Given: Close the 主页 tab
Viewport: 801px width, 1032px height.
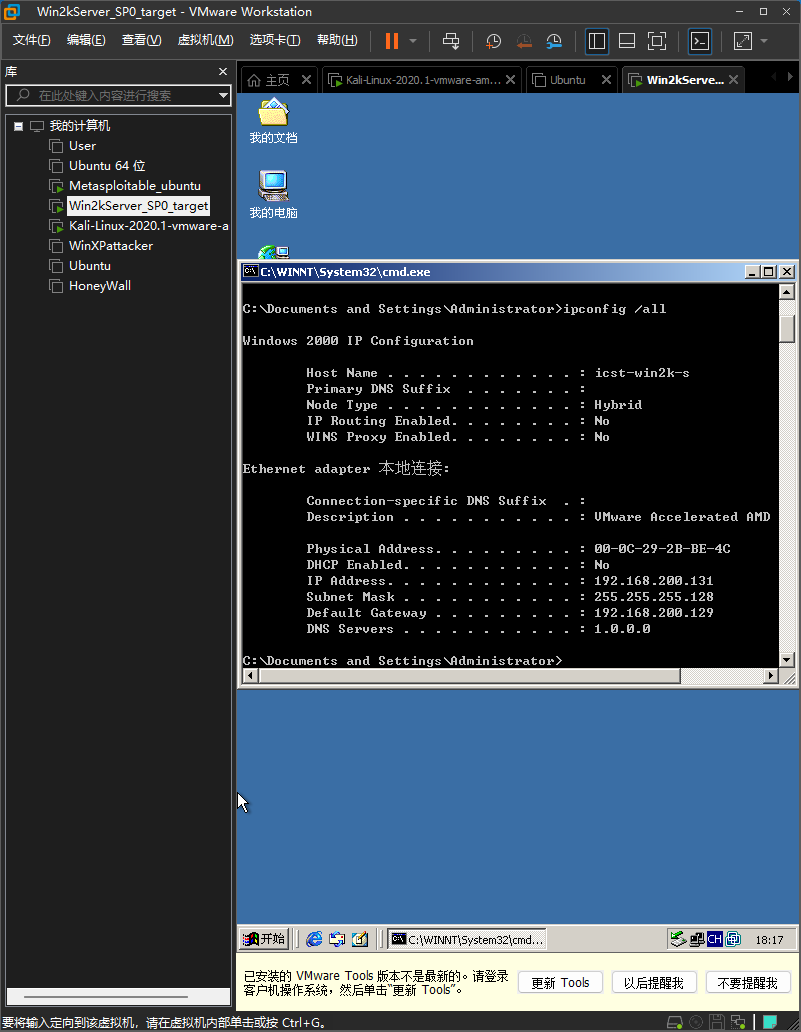Looking at the screenshot, I should [x=306, y=80].
